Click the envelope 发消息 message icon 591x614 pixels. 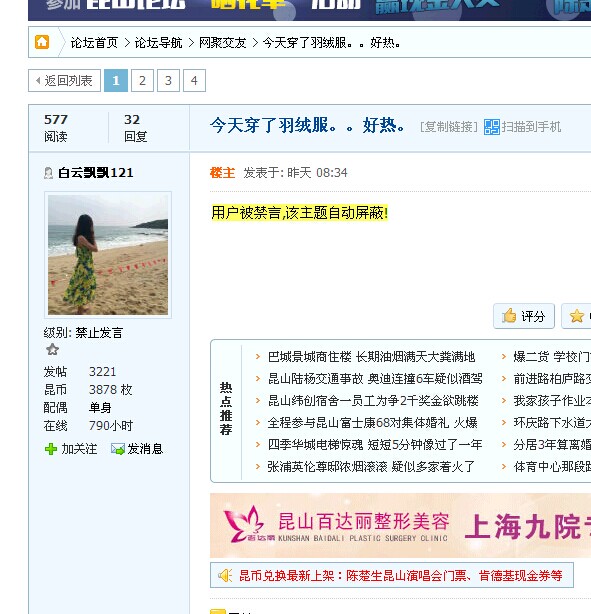pyautogui.click(x=117, y=449)
